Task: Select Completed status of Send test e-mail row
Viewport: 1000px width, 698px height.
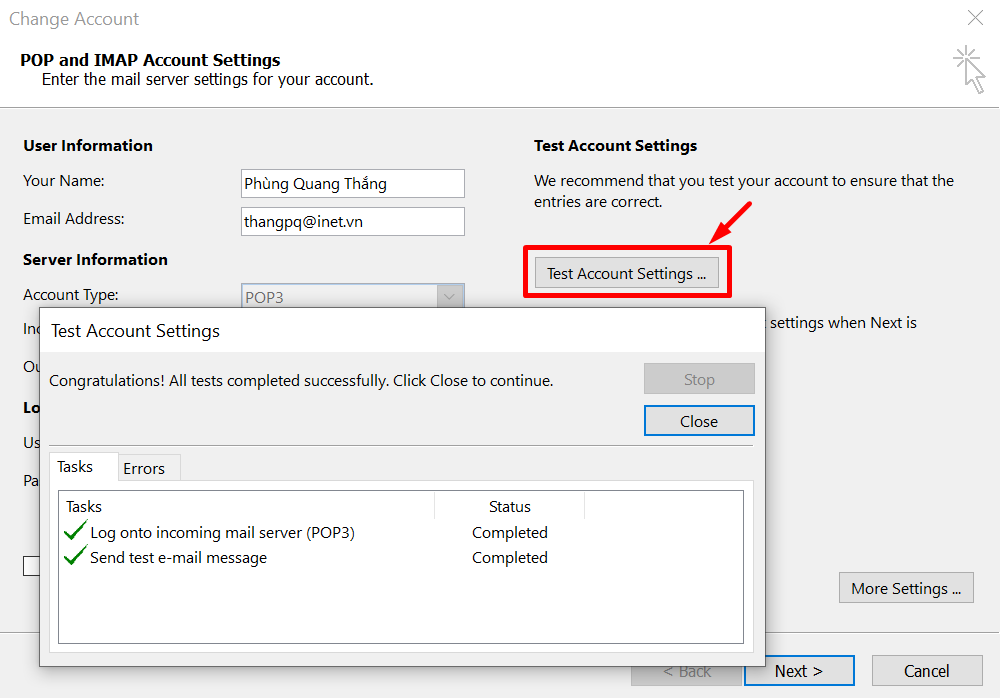Action: (509, 557)
